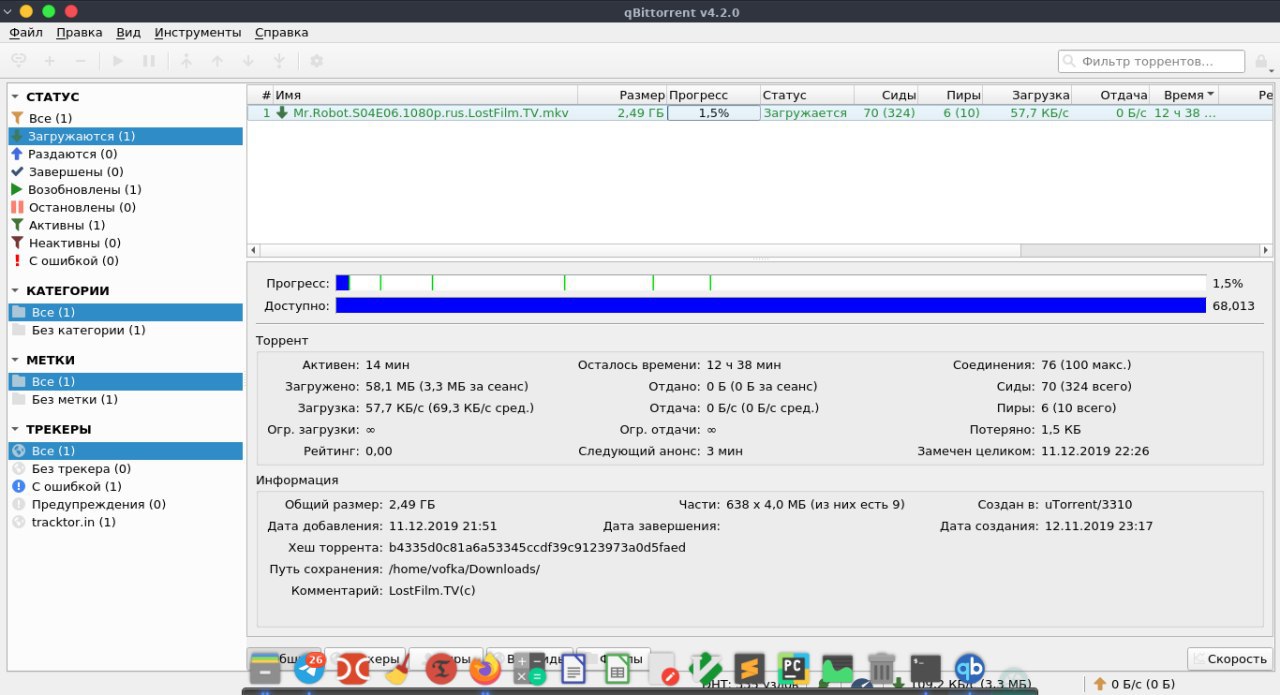The height and width of the screenshot is (695, 1280).
Task: Open the trash can dock icon
Action: coord(882,669)
